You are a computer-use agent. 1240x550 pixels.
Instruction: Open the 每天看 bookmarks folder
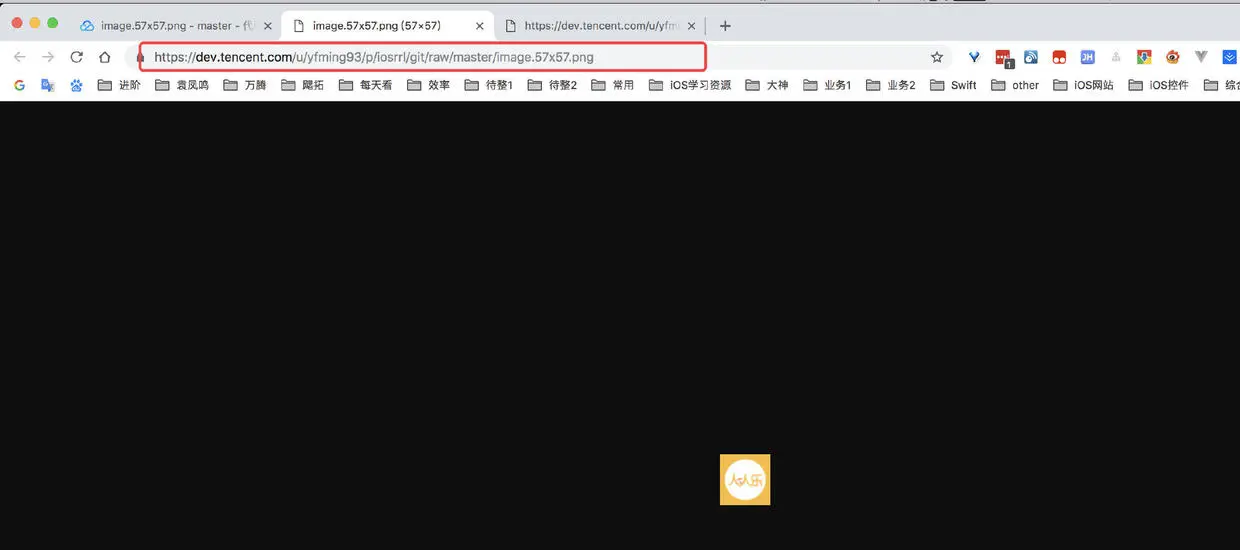click(366, 85)
